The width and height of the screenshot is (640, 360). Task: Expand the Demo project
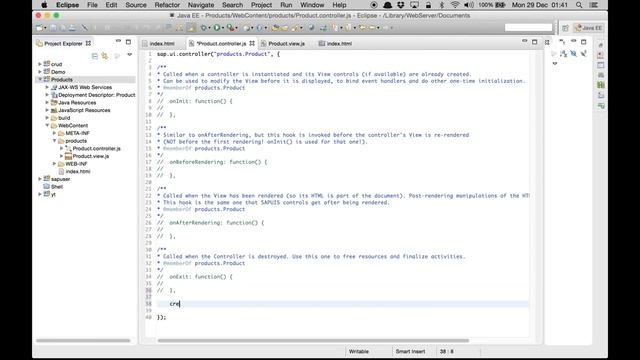click(40, 72)
